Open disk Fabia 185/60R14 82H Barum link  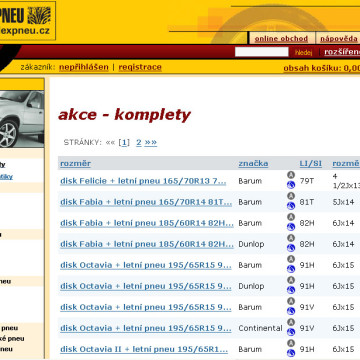(x=147, y=223)
